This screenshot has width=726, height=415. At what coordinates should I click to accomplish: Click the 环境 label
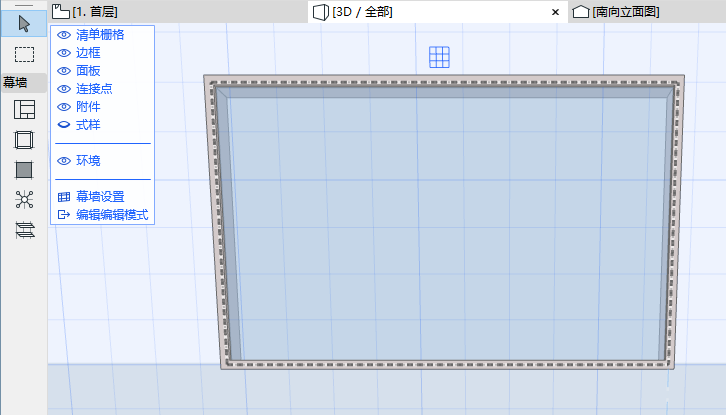pyautogui.click(x=88, y=161)
